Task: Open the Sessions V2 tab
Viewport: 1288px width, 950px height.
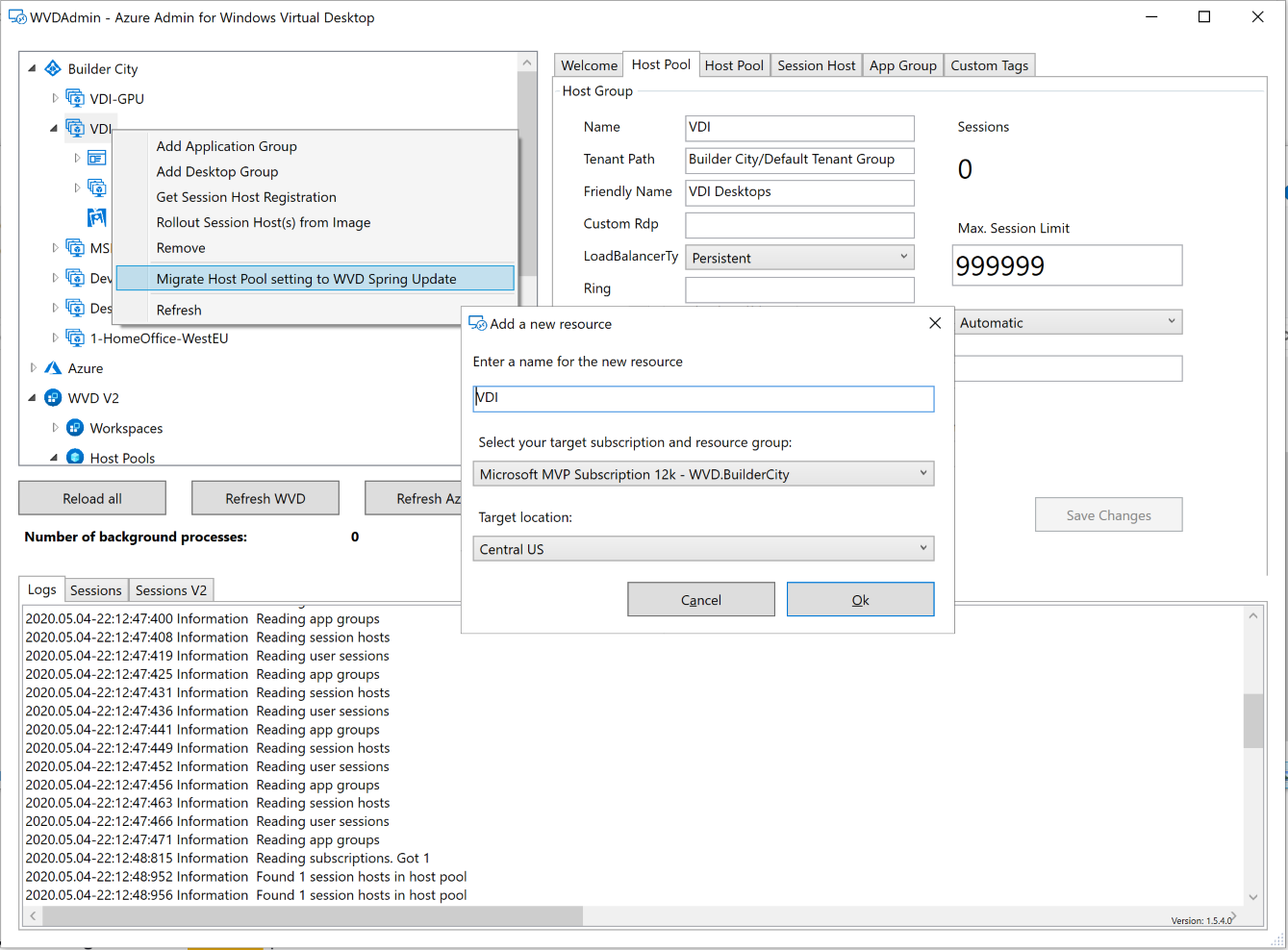Action: [170, 590]
